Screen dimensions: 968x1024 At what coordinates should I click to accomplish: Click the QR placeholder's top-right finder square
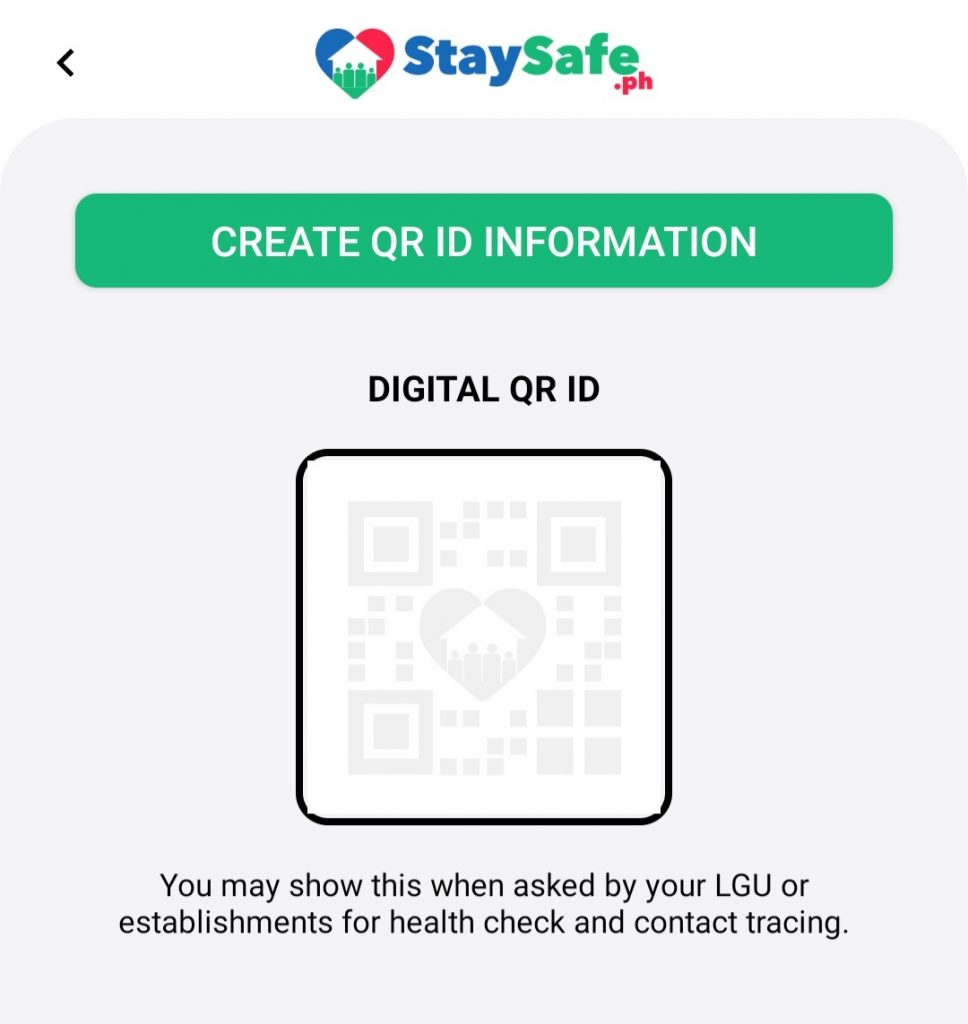tap(579, 544)
